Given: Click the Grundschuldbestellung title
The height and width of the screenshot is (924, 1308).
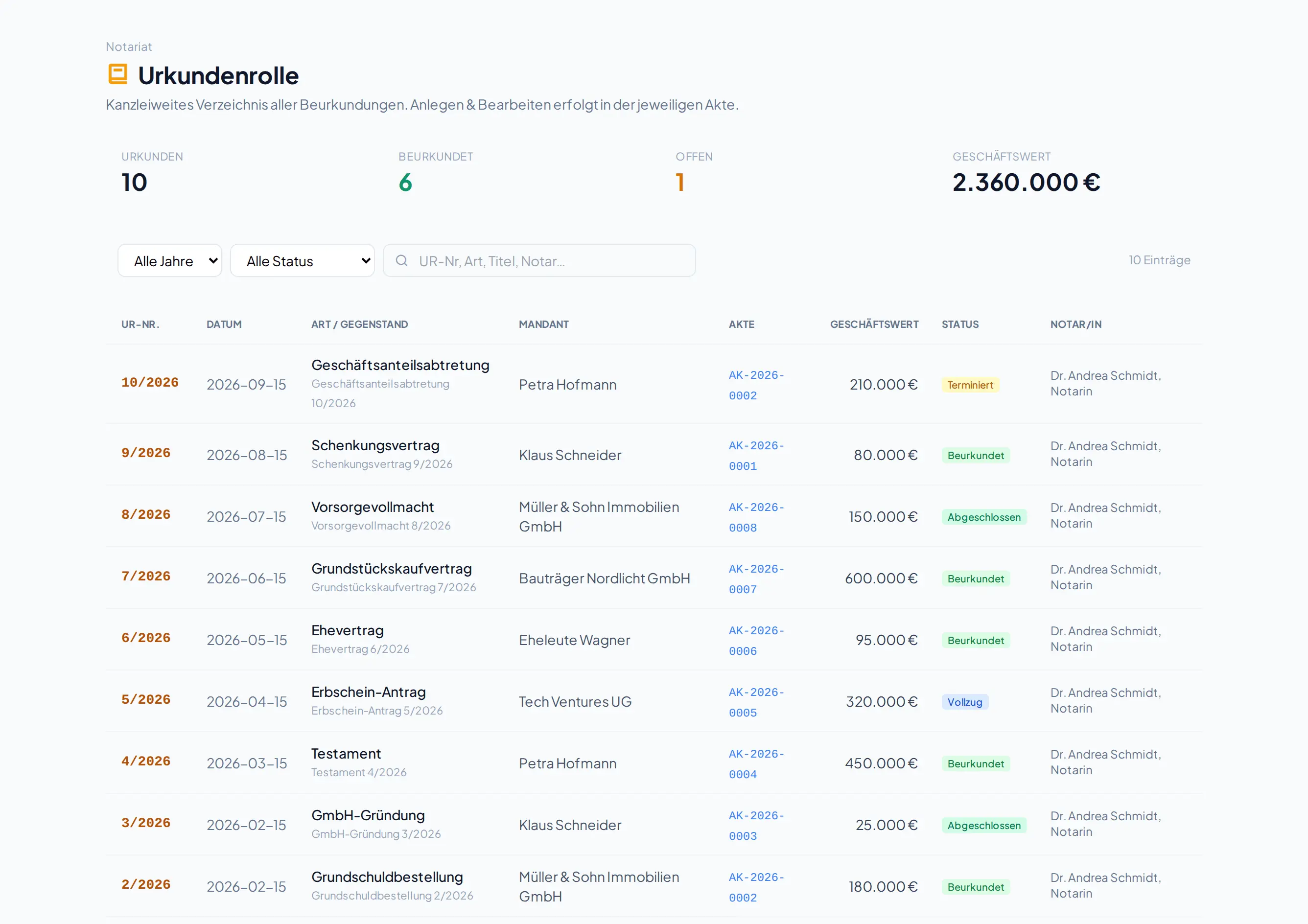Looking at the screenshot, I should (387, 878).
